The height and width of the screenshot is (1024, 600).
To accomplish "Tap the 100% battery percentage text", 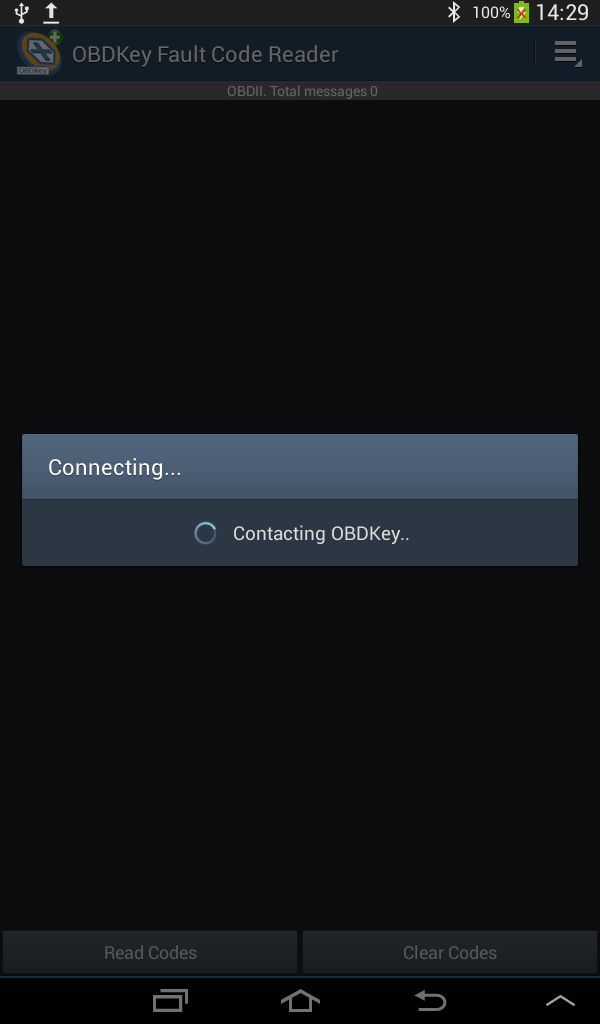I will 491,12.
